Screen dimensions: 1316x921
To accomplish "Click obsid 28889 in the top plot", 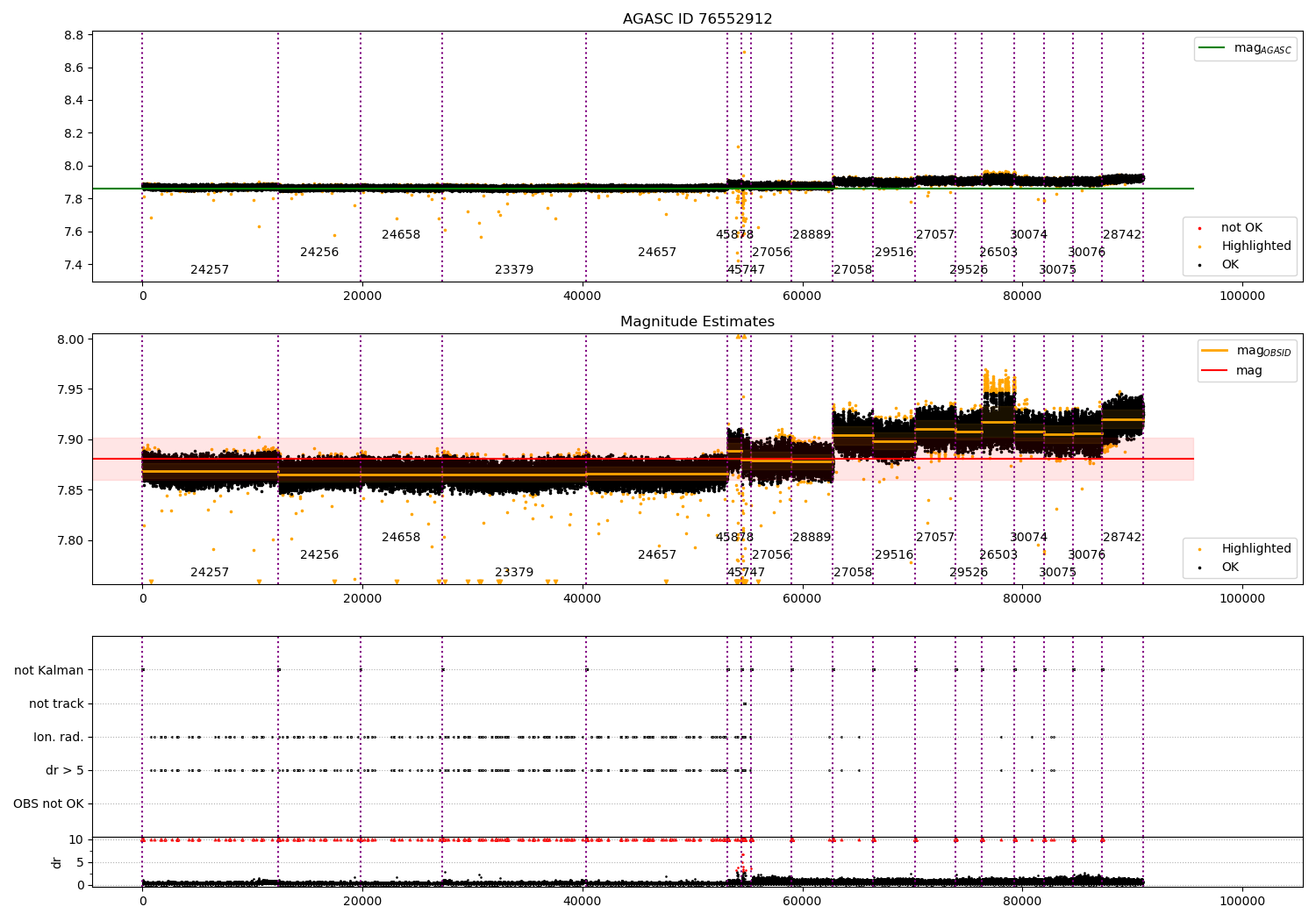I will (x=812, y=235).
